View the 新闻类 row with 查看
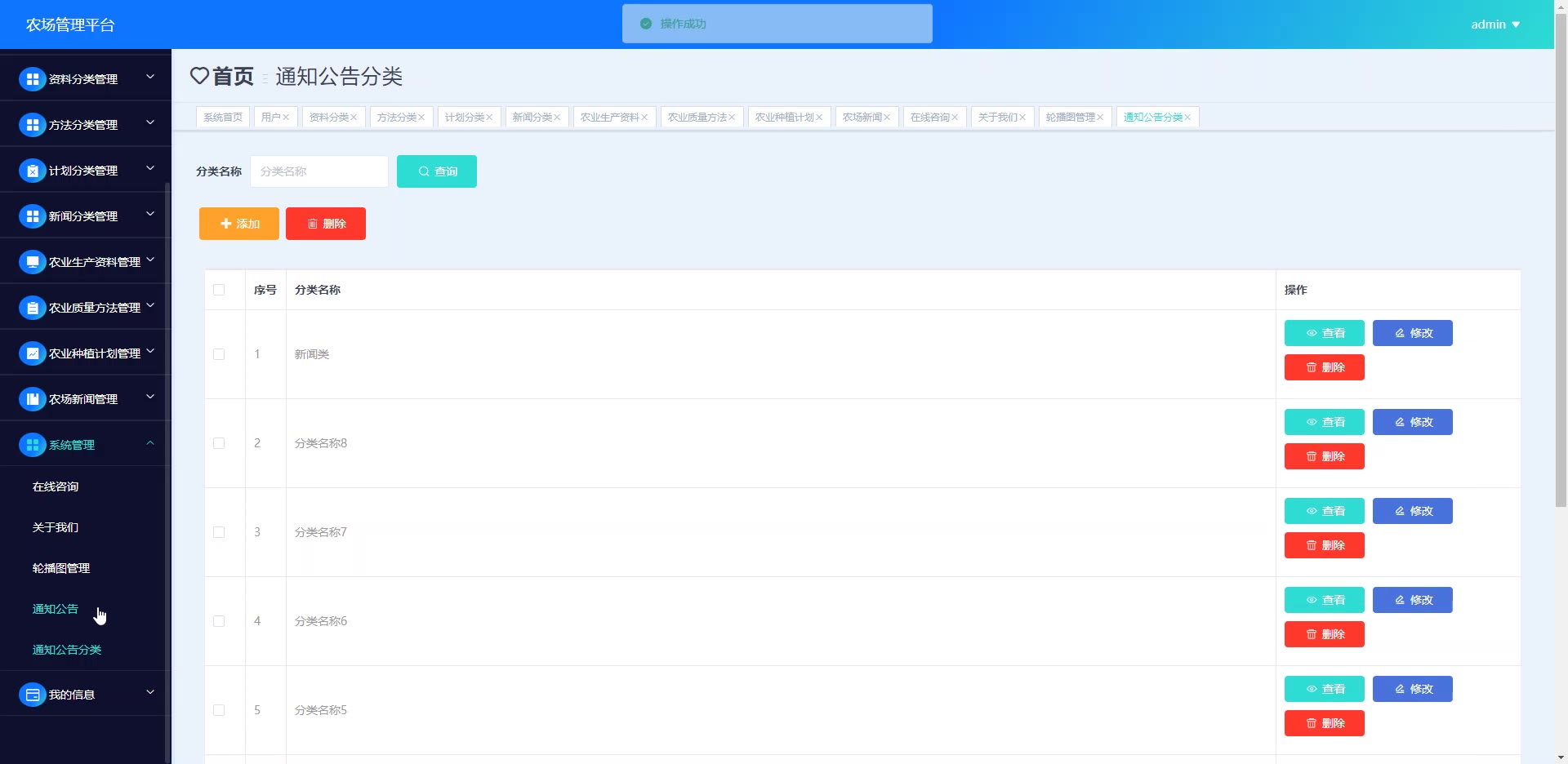 point(1325,333)
